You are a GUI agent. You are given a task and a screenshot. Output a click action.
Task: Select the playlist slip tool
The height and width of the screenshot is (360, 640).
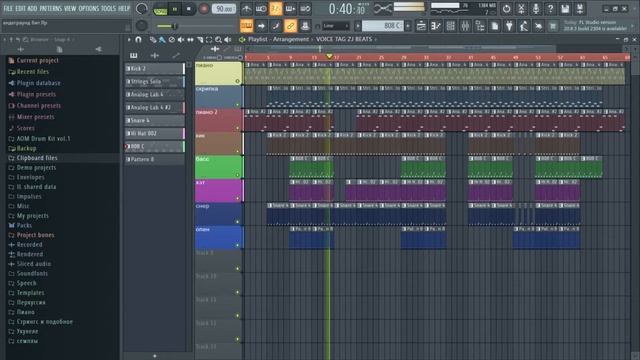pyautogui.click(x=190, y=40)
